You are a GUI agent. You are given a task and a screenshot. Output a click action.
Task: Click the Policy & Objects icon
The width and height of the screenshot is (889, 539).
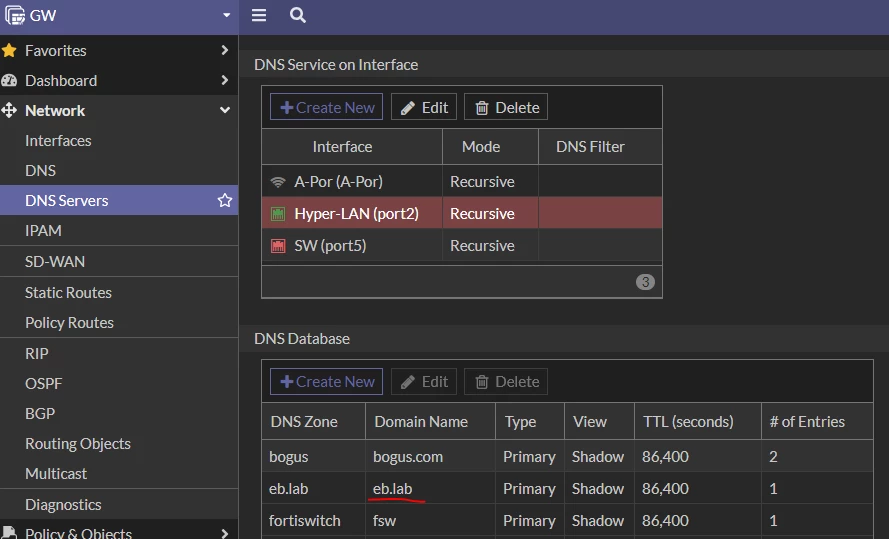(9, 532)
